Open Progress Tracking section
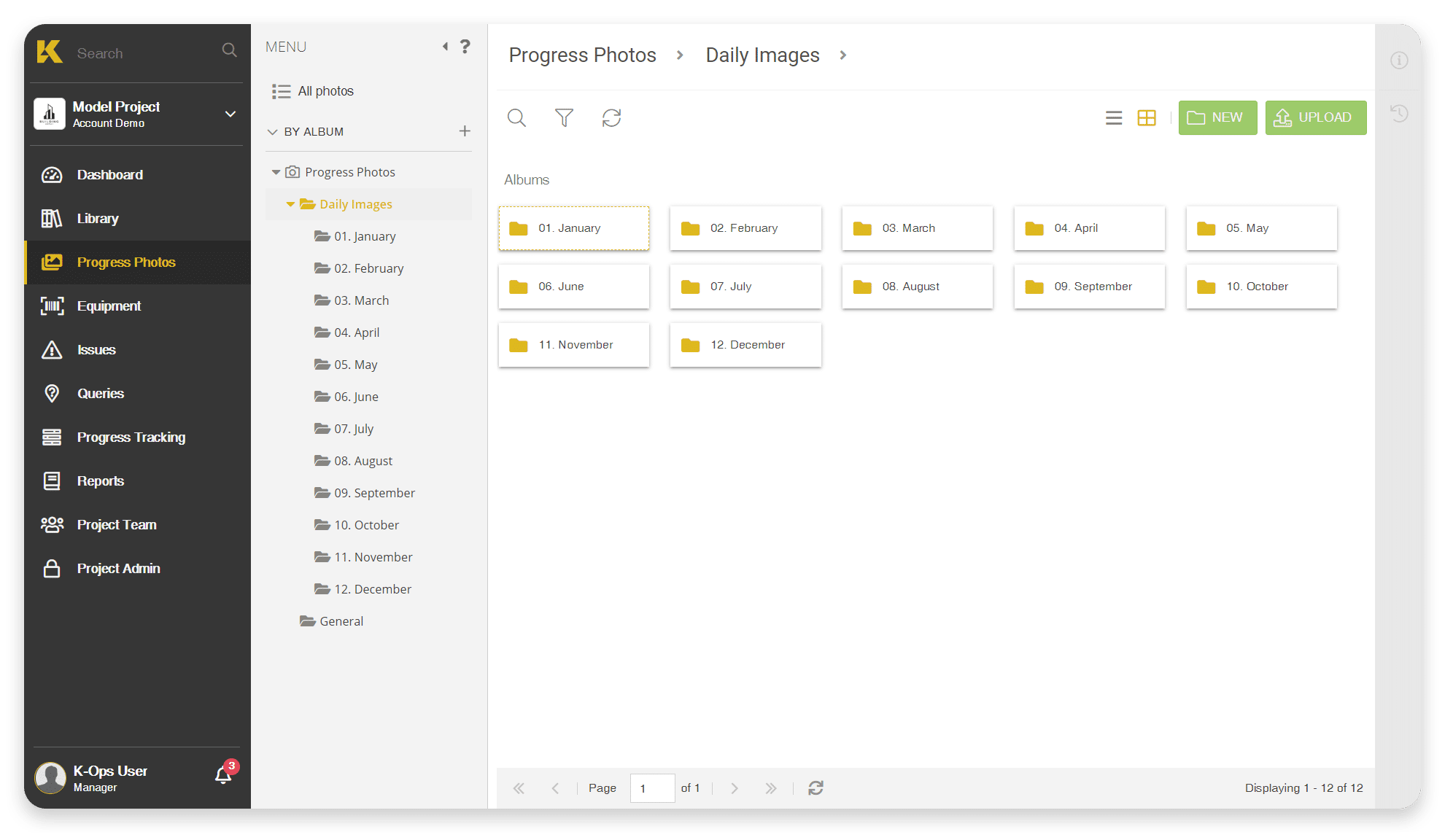The width and height of the screenshot is (1453, 840). pyautogui.click(x=137, y=437)
